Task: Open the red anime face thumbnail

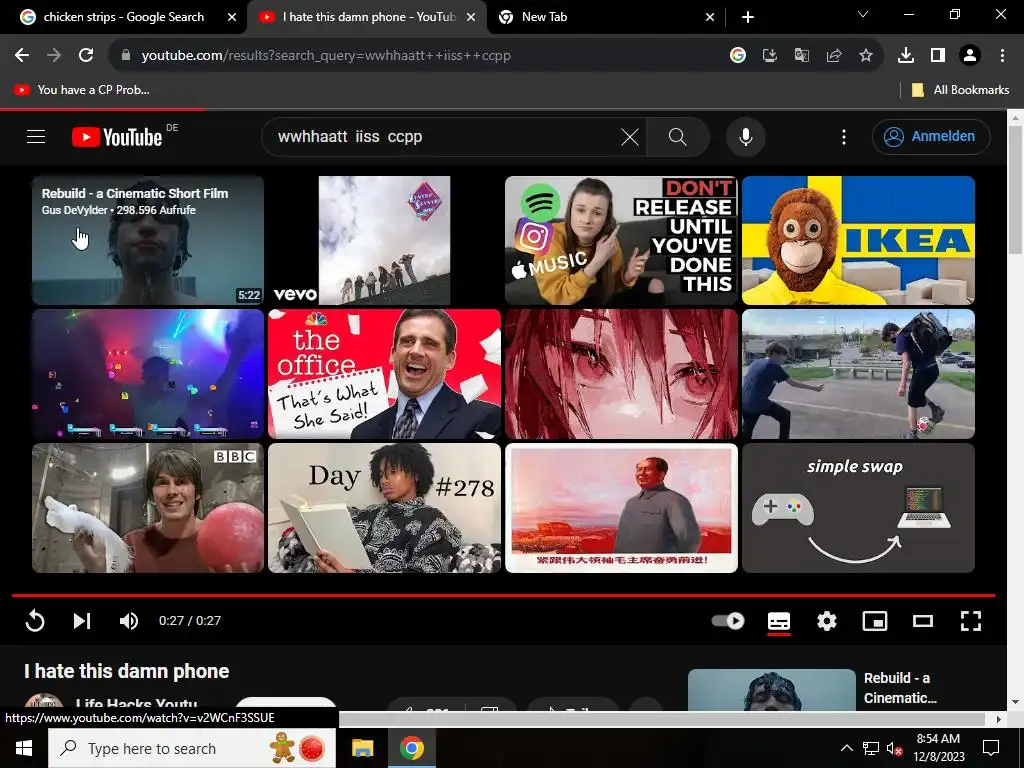Action: (x=621, y=374)
